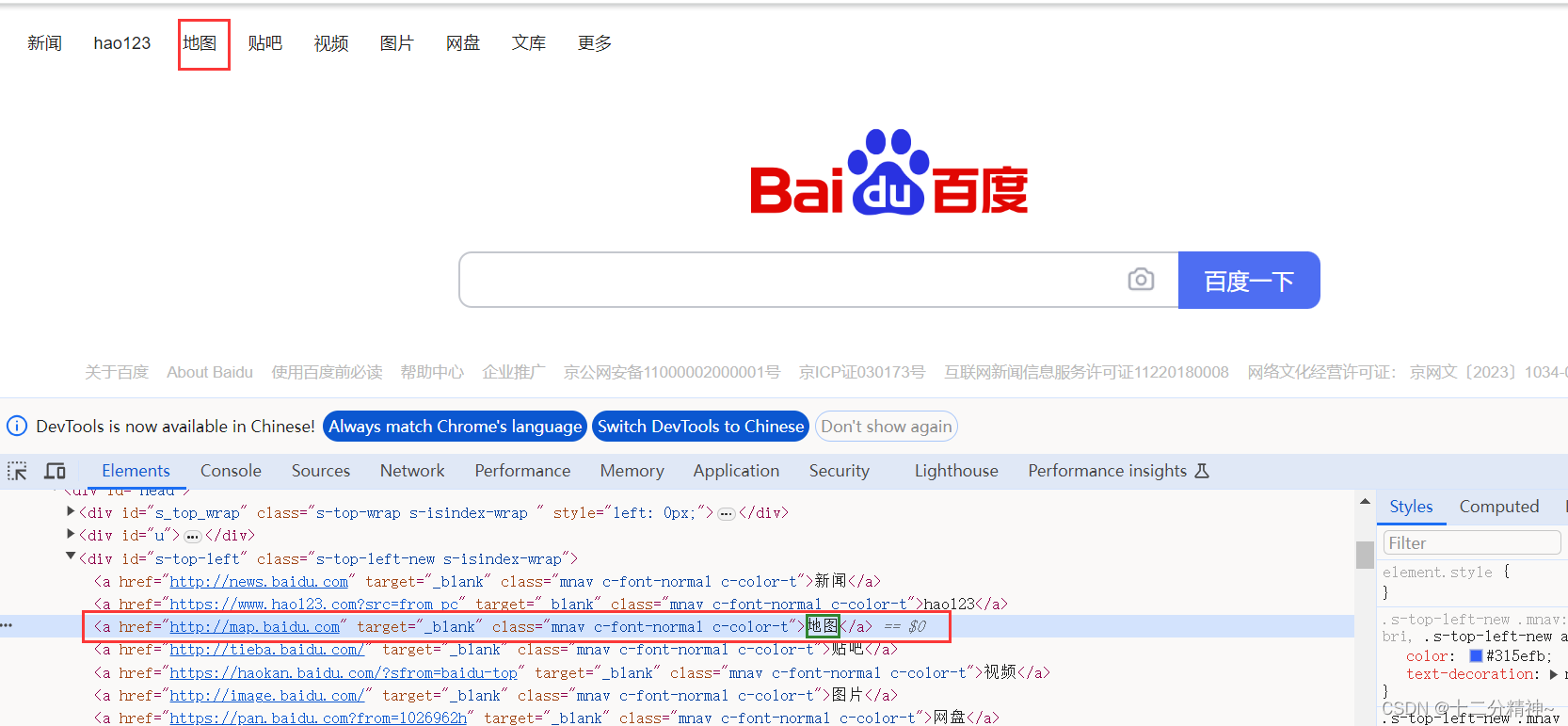Viewport: 1568px width, 726px height.
Task: Open the Security tab
Action: pyautogui.click(x=839, y=471)
